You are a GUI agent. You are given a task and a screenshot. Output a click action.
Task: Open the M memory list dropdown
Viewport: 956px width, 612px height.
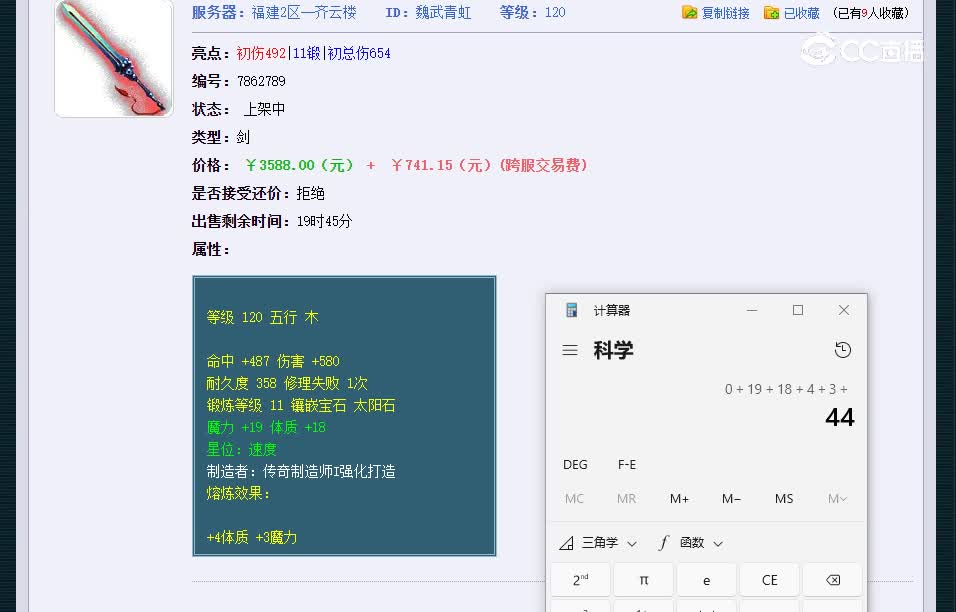(x=837, y=499)
